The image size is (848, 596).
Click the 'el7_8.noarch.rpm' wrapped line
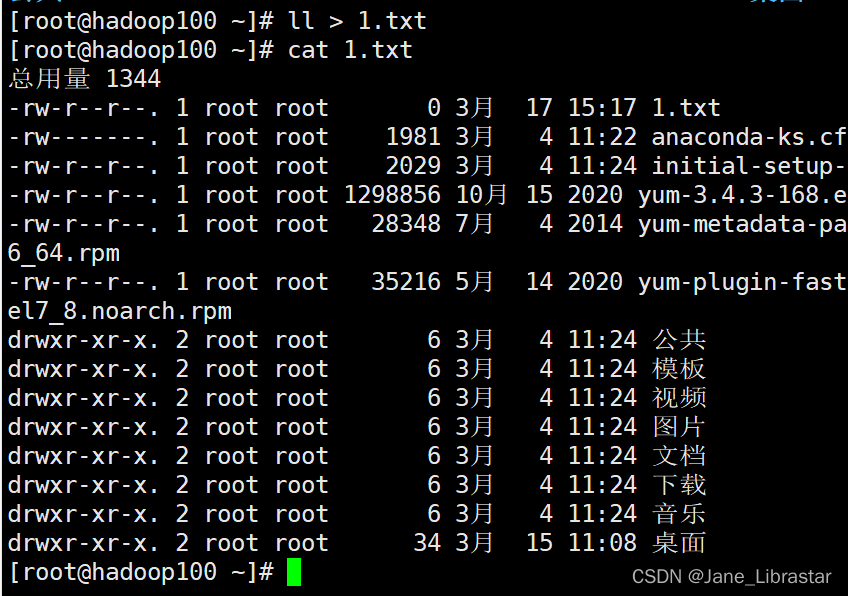click(120, 312)
